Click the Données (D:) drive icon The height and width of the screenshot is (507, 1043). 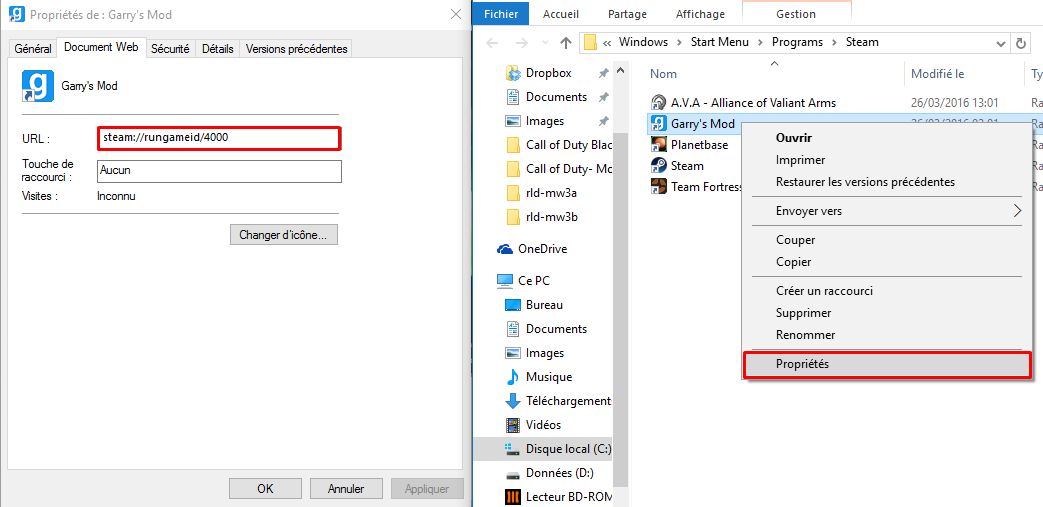click(513, 474)
